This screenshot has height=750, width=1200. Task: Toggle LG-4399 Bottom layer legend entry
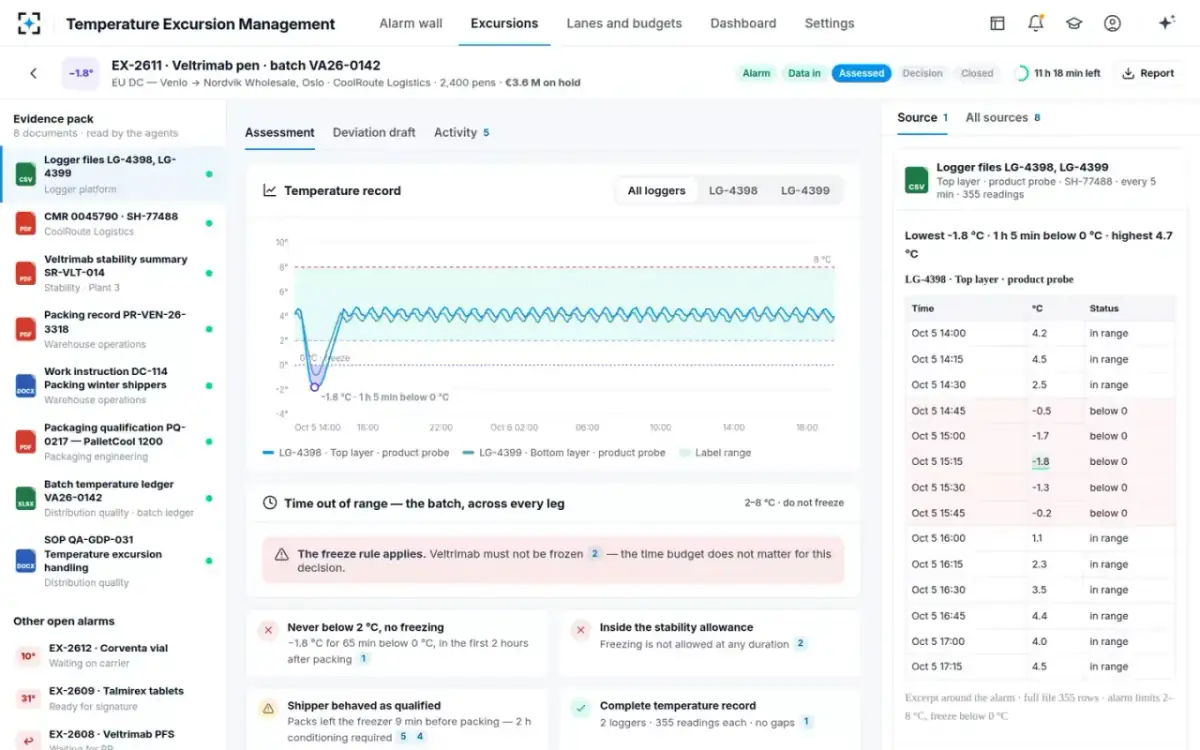(564, 453)
